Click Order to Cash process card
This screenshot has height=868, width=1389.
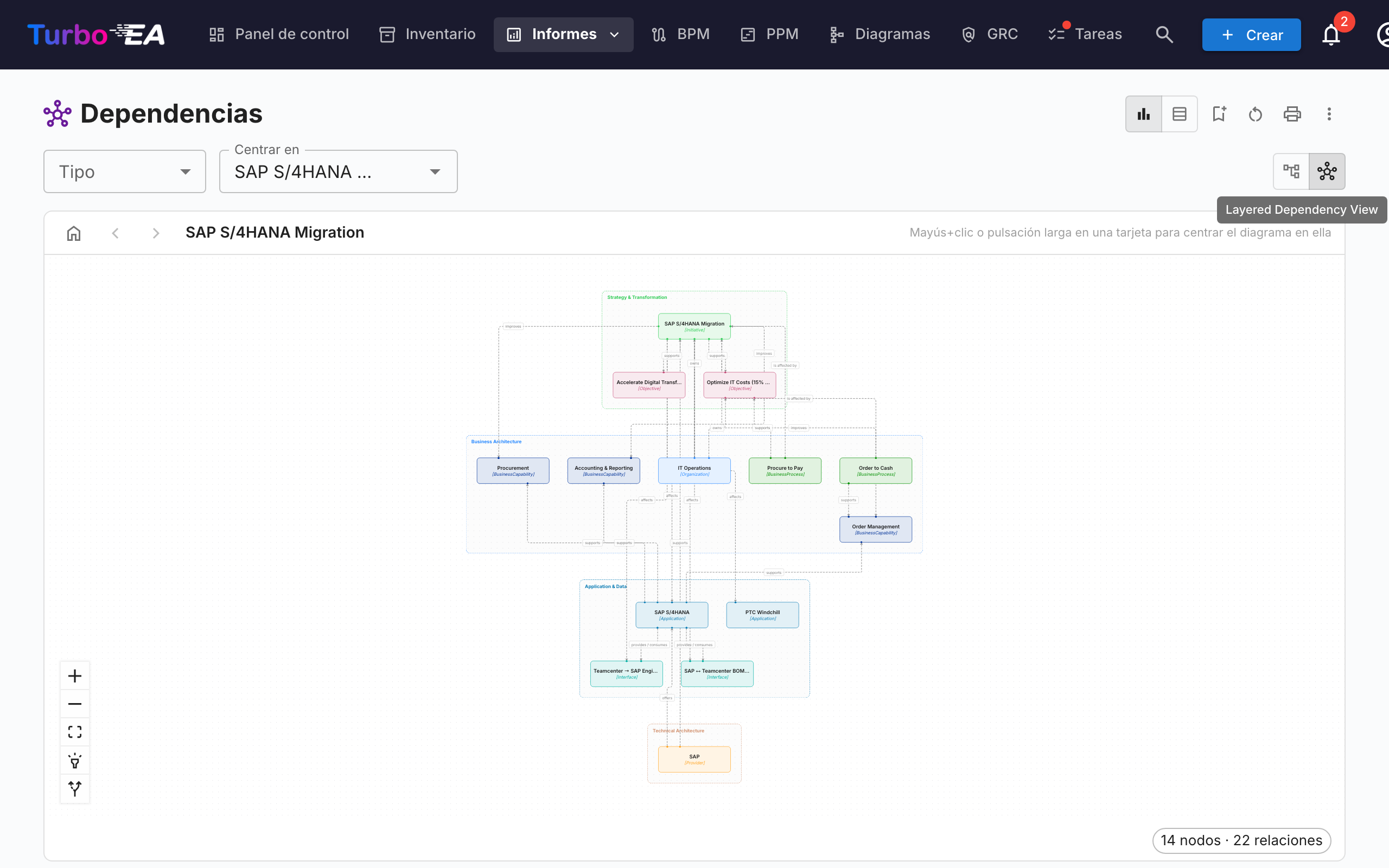pyautogui.click(x=875, y=471)
